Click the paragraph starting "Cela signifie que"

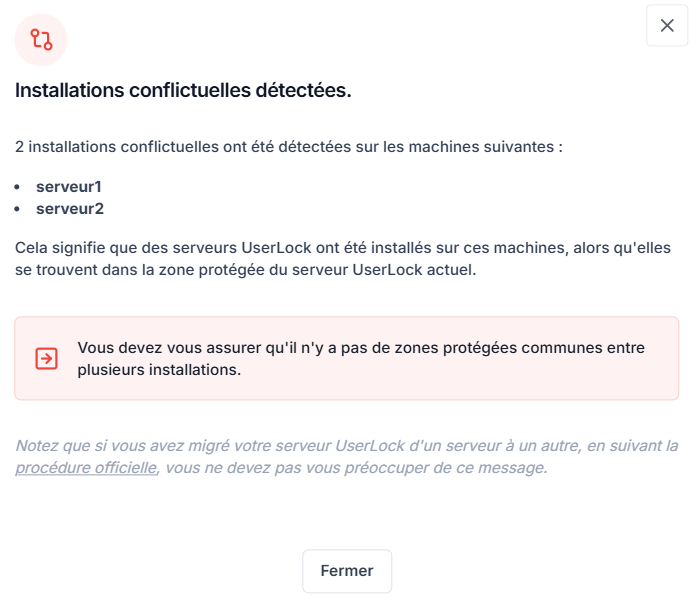tap(343, 247)
